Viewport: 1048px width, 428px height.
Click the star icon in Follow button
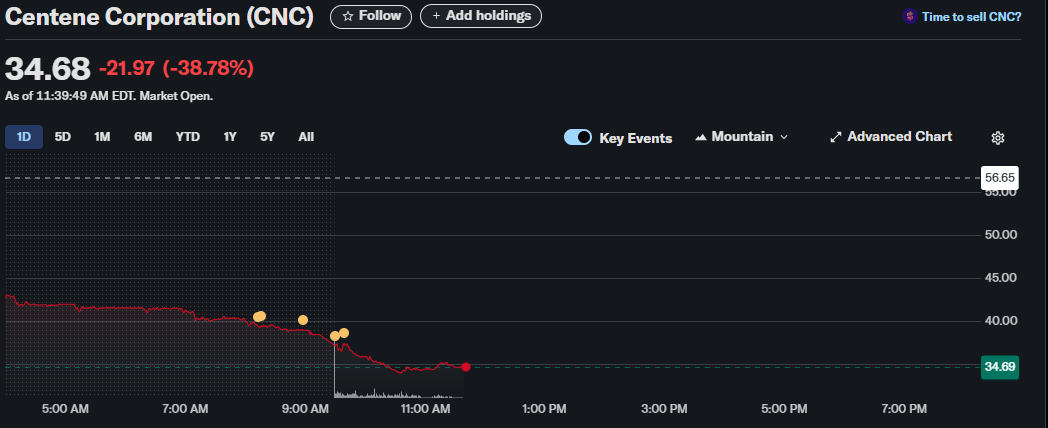(348, 16)
